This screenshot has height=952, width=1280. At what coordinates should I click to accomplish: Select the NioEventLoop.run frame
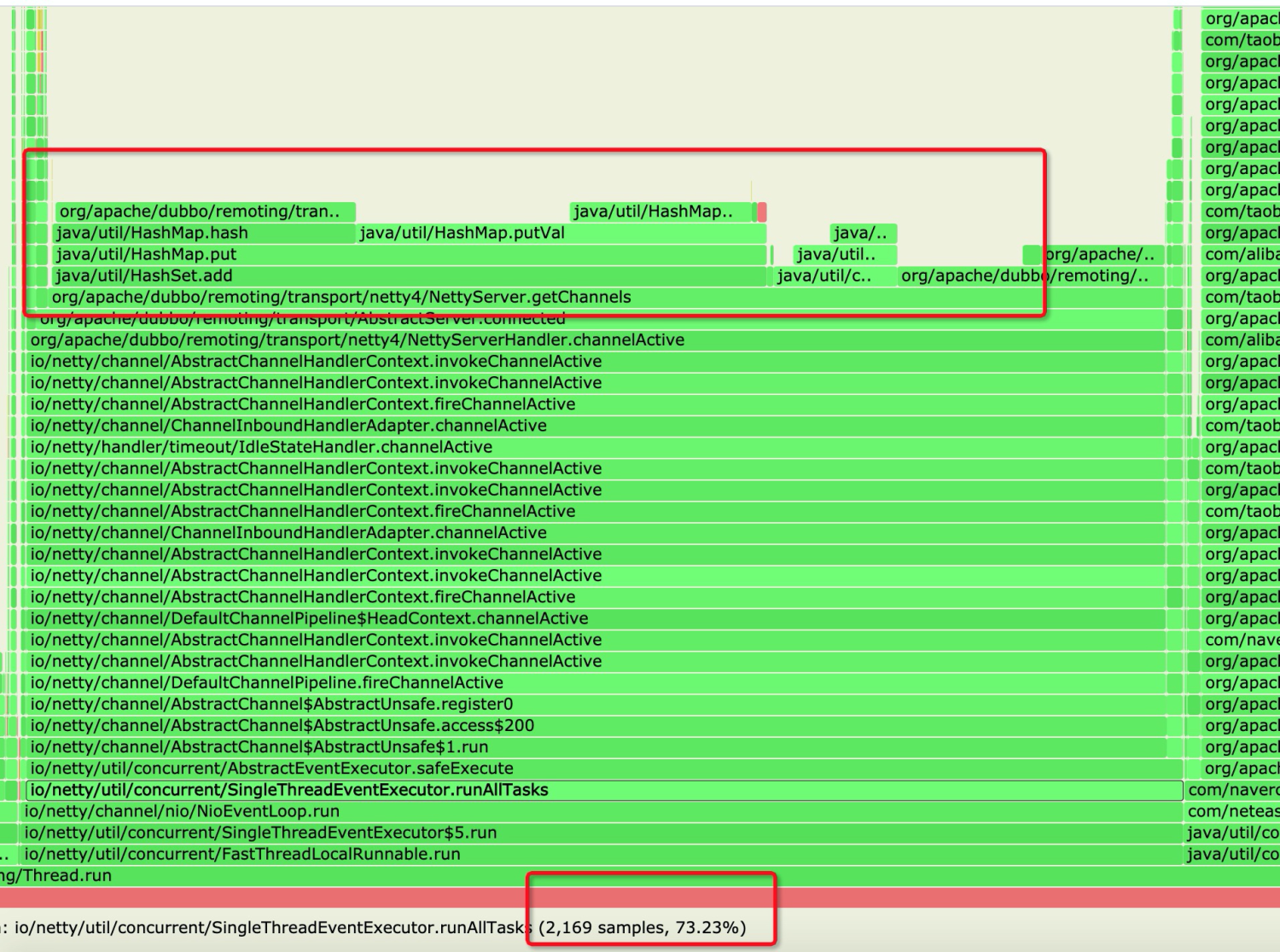[x=602, y=811]
